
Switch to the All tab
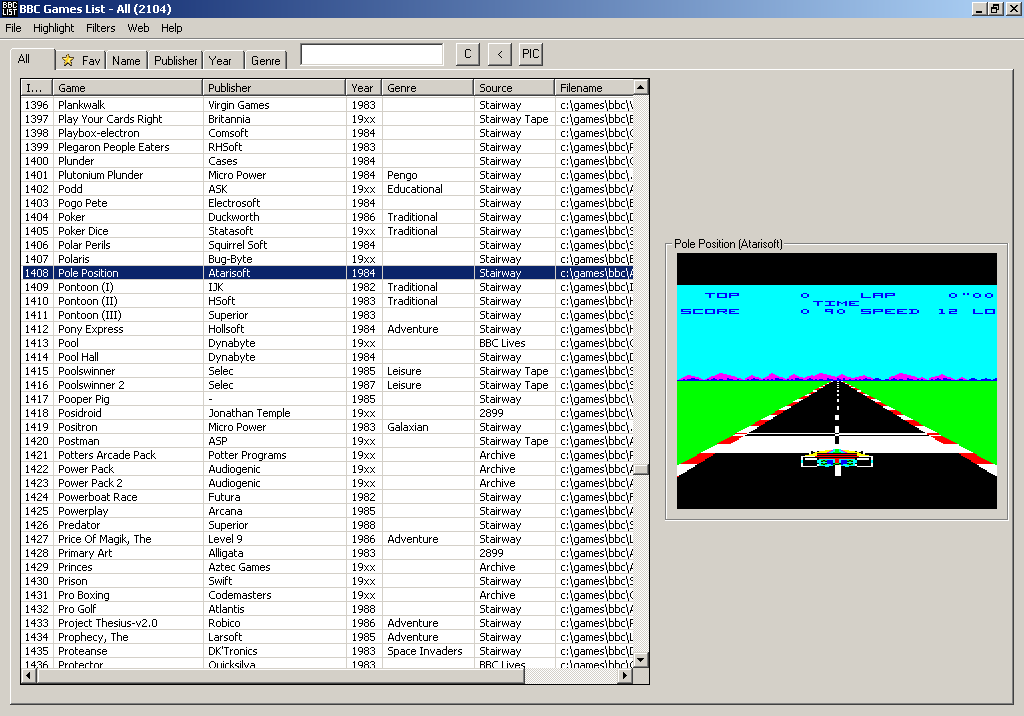(x=32, y=59)
